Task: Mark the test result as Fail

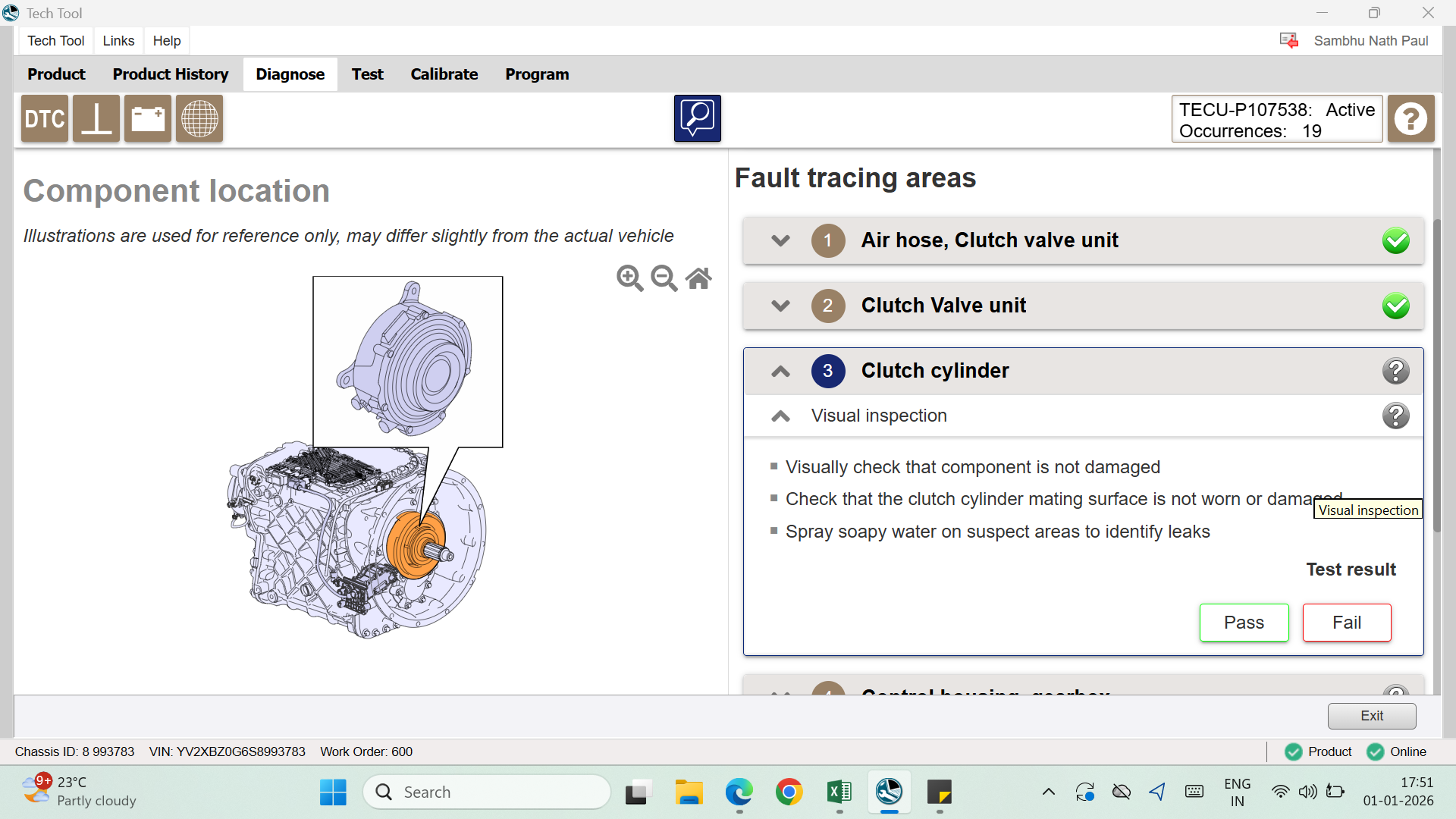Action: coord(1347,623)
